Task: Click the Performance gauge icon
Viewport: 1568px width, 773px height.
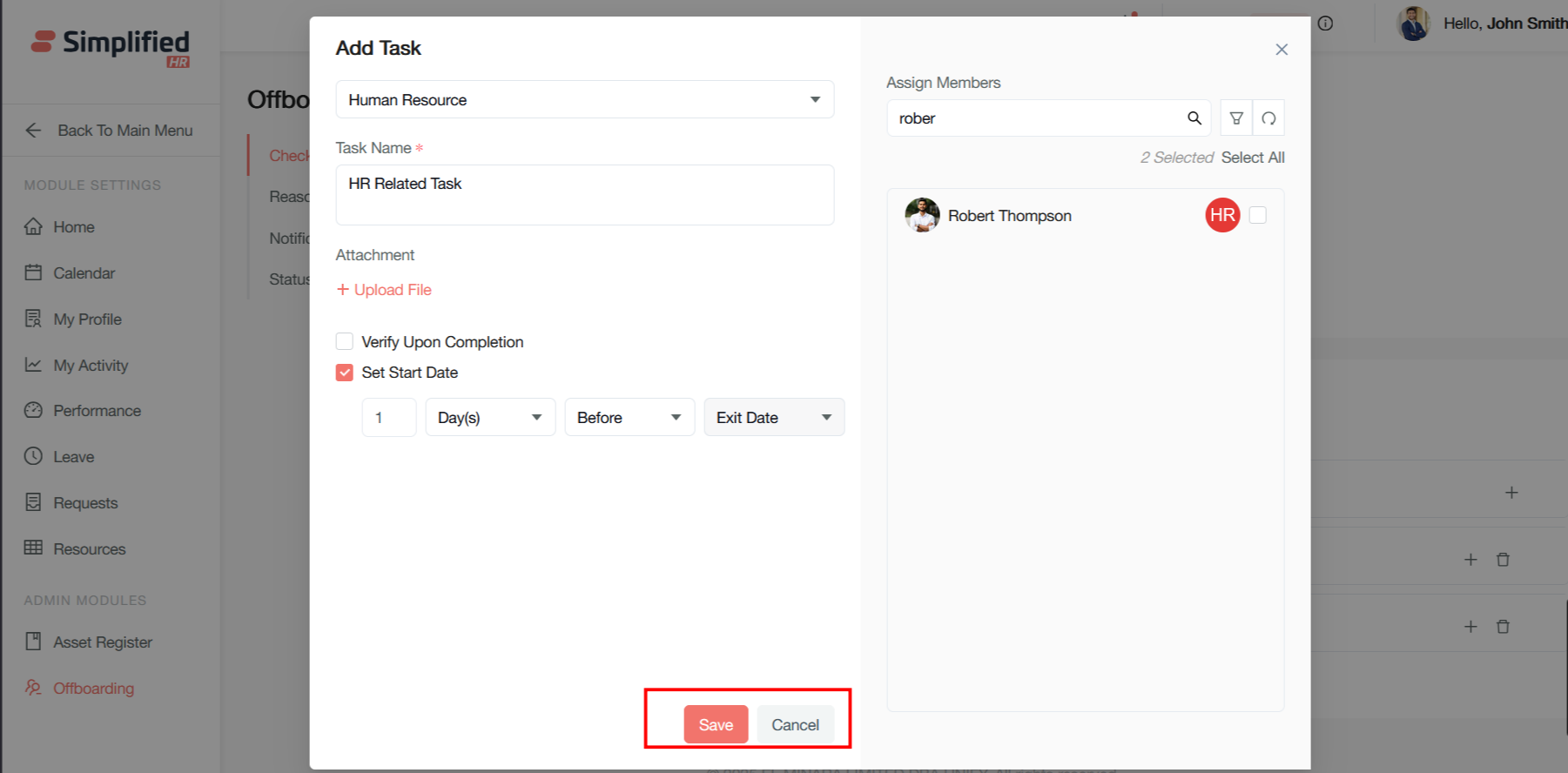Action: point(33,410)
